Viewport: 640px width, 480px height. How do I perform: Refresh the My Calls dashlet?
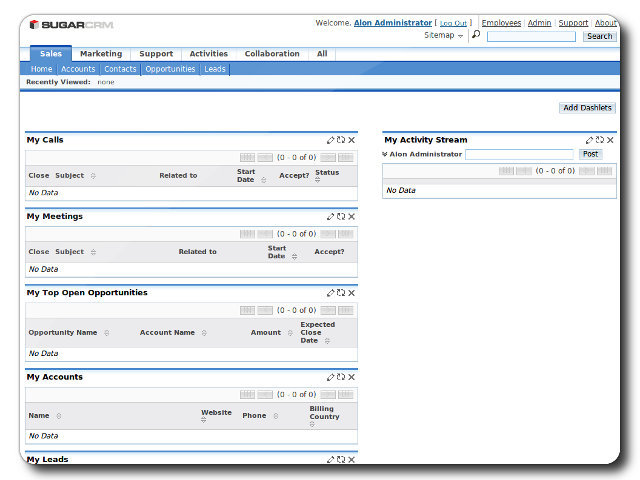tap(341, 140)
